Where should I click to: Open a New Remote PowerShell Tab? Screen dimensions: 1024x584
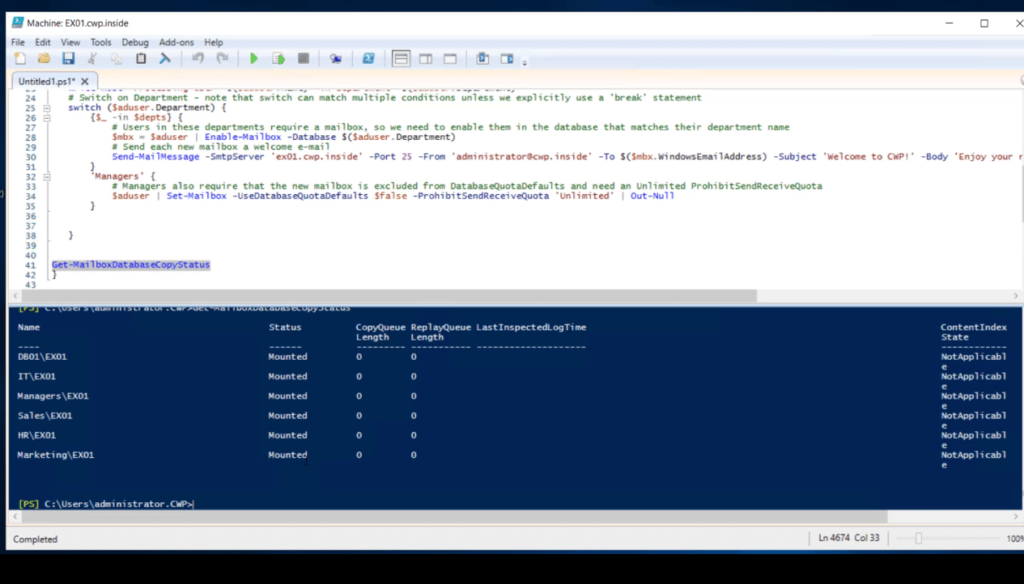(x=336, y=58)
